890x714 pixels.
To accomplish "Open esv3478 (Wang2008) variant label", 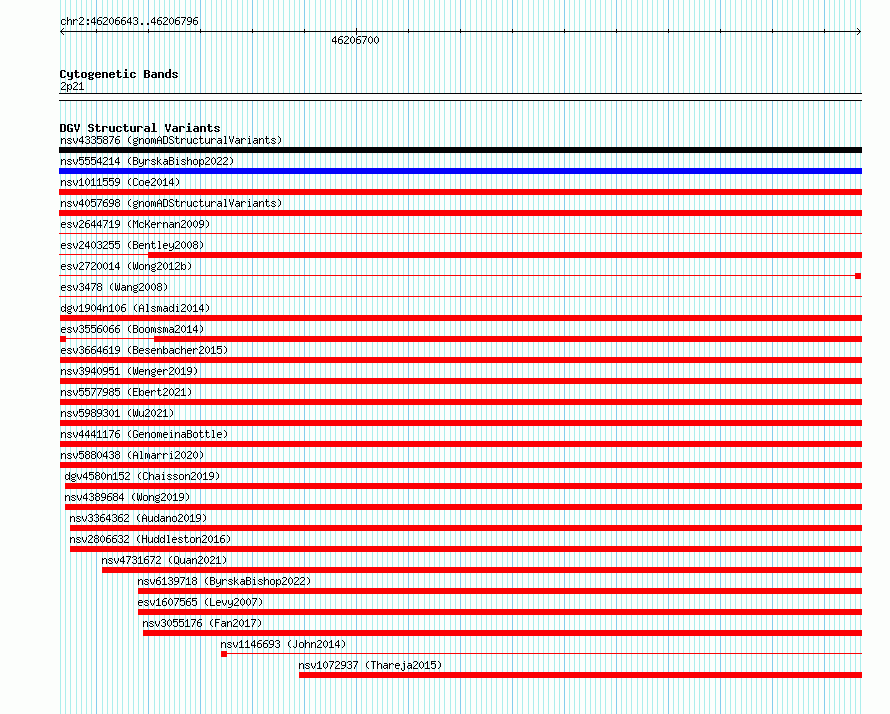I will click(114, 287).
